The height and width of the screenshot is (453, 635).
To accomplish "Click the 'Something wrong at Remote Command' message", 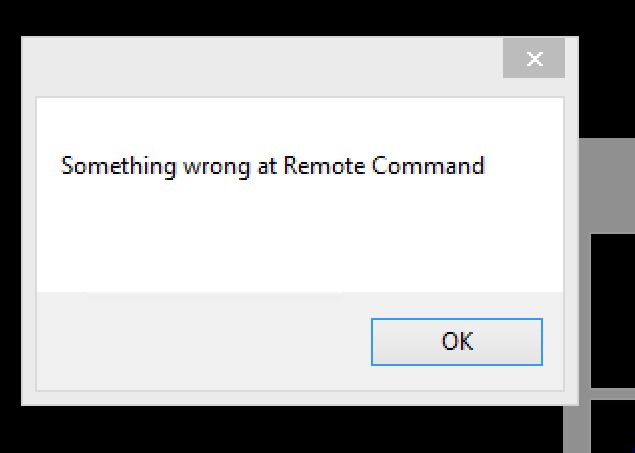I will [x=272, y=166].
